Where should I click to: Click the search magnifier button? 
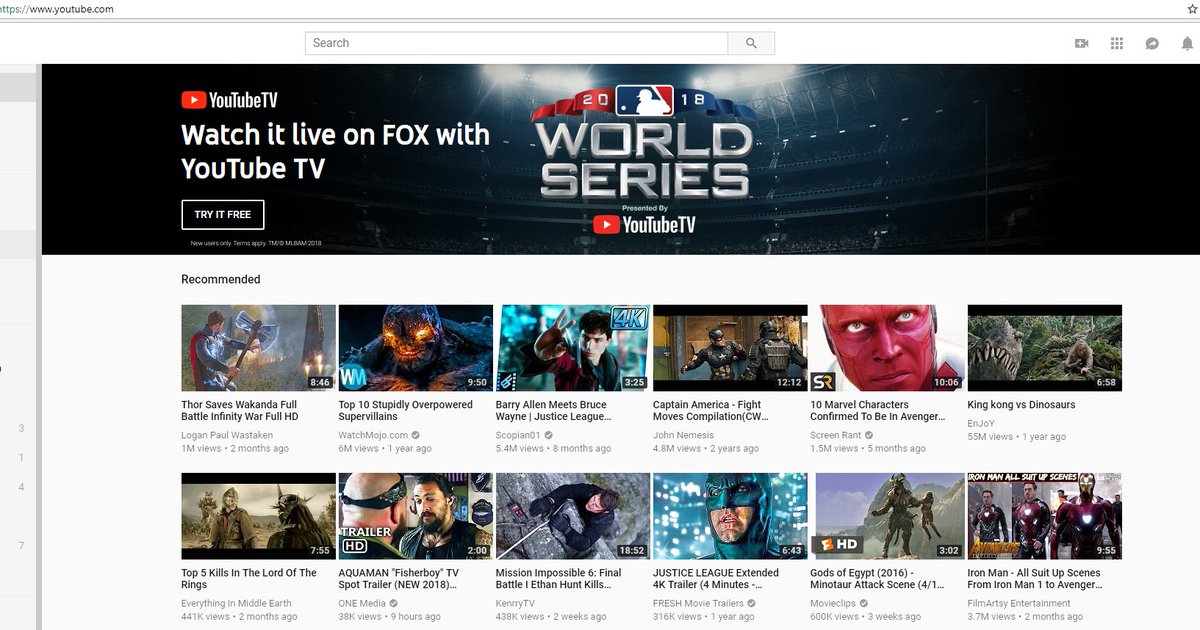[x=751, y=43]
